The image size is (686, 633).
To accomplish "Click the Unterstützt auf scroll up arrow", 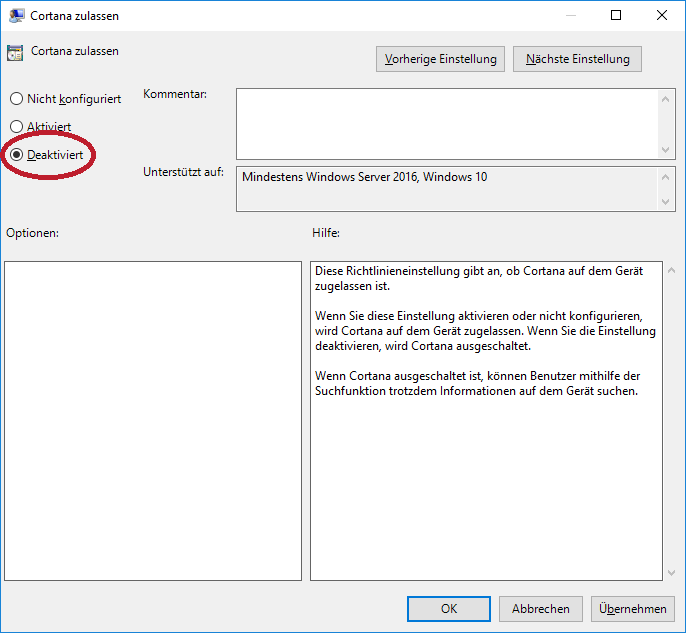I will [665, 177].
